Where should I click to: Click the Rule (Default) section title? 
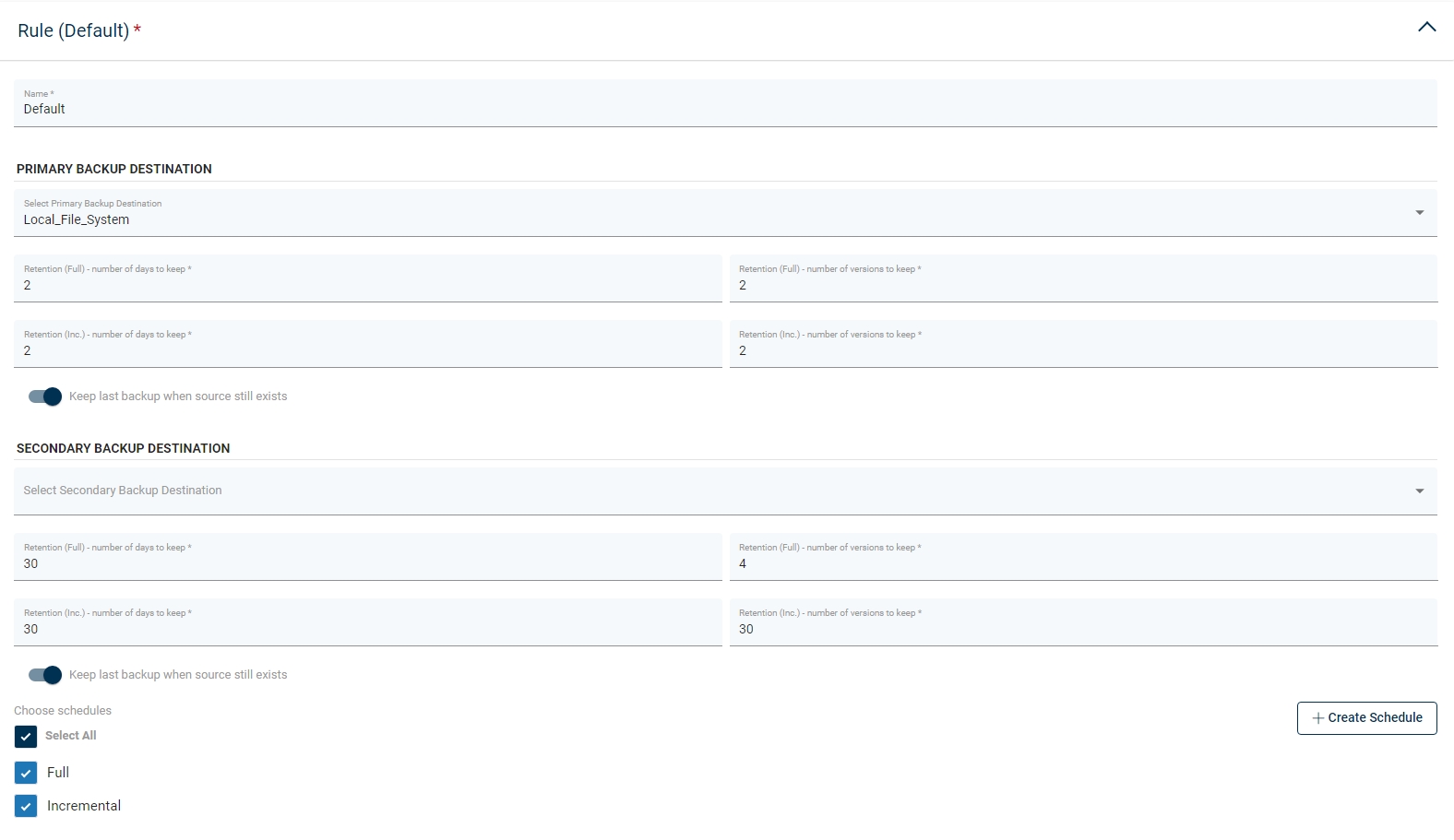pos(74,30)
